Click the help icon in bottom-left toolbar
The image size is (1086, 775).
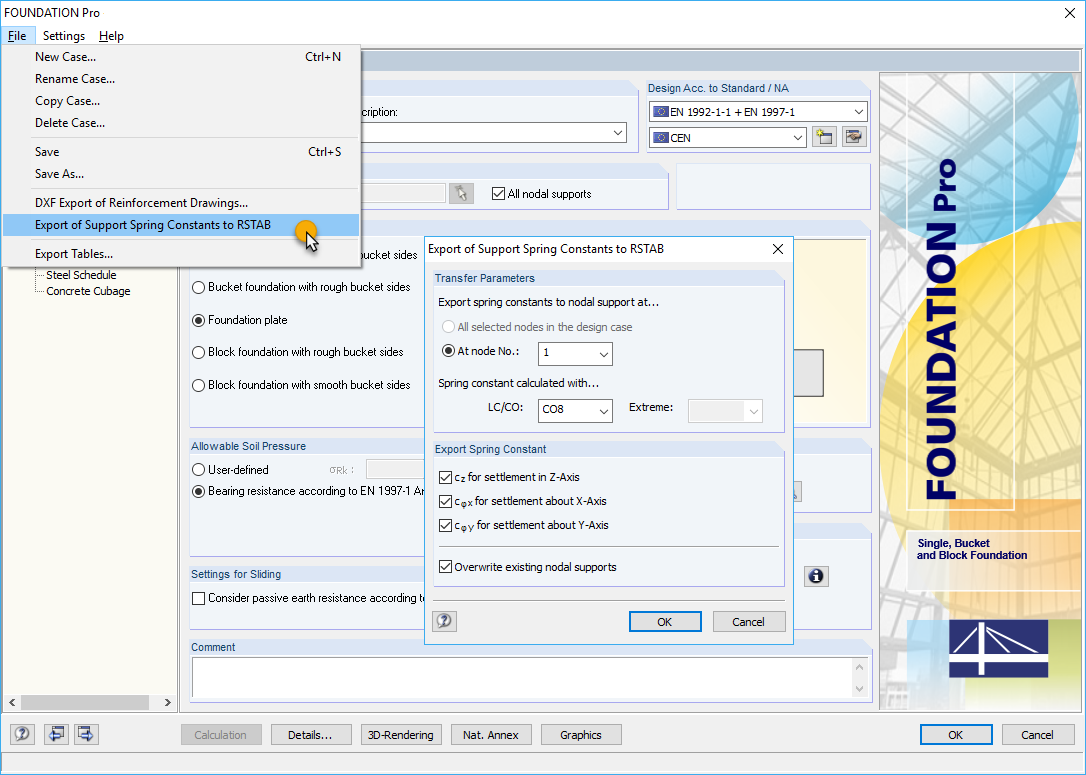coord(22,734)
